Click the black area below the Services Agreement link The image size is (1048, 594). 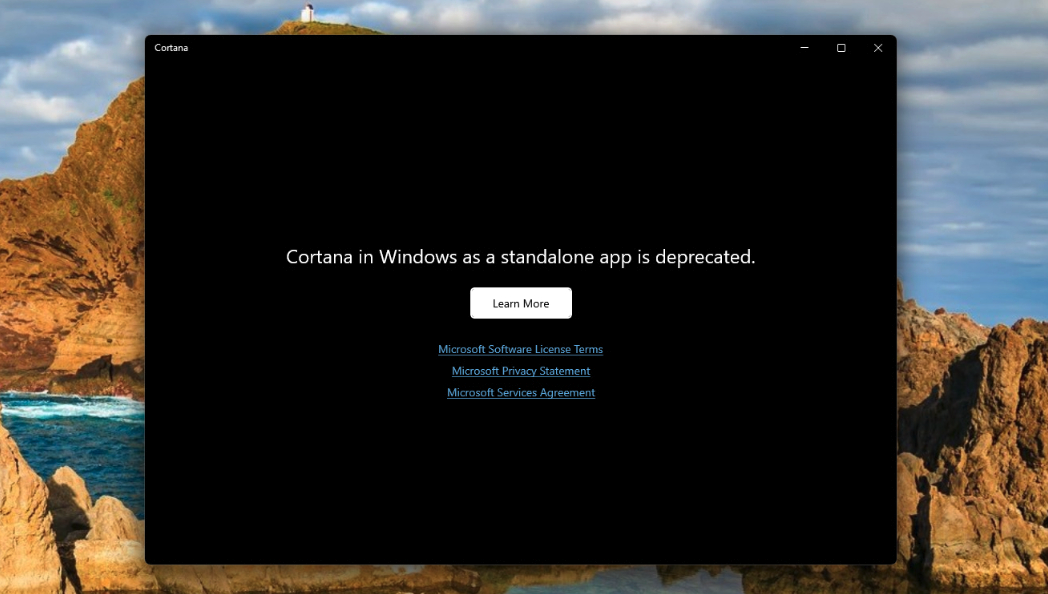click(x=520, y=480)
